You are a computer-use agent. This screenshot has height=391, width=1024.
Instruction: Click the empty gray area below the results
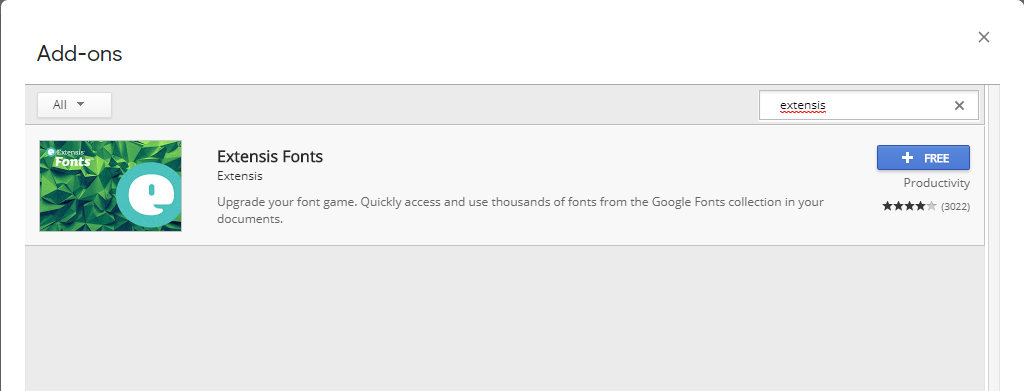(504, 319)
